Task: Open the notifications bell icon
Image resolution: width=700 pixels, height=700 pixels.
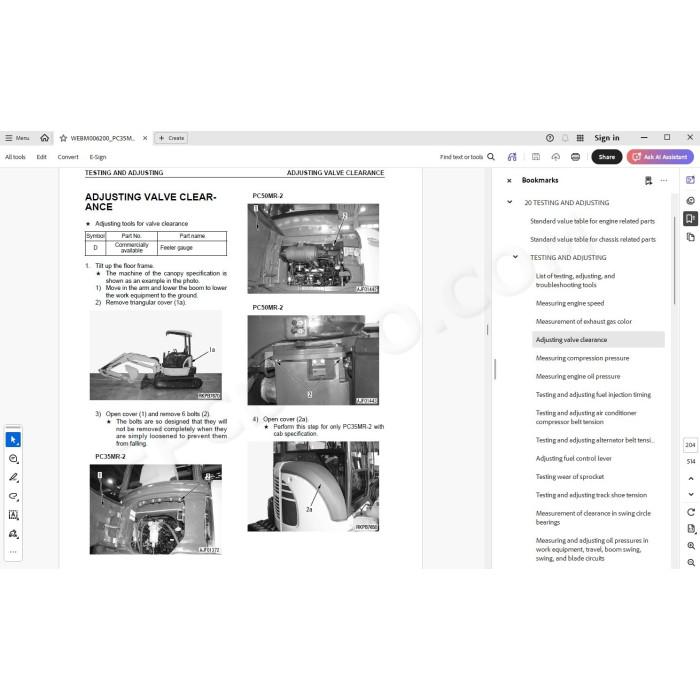Action: coord(565,138)
